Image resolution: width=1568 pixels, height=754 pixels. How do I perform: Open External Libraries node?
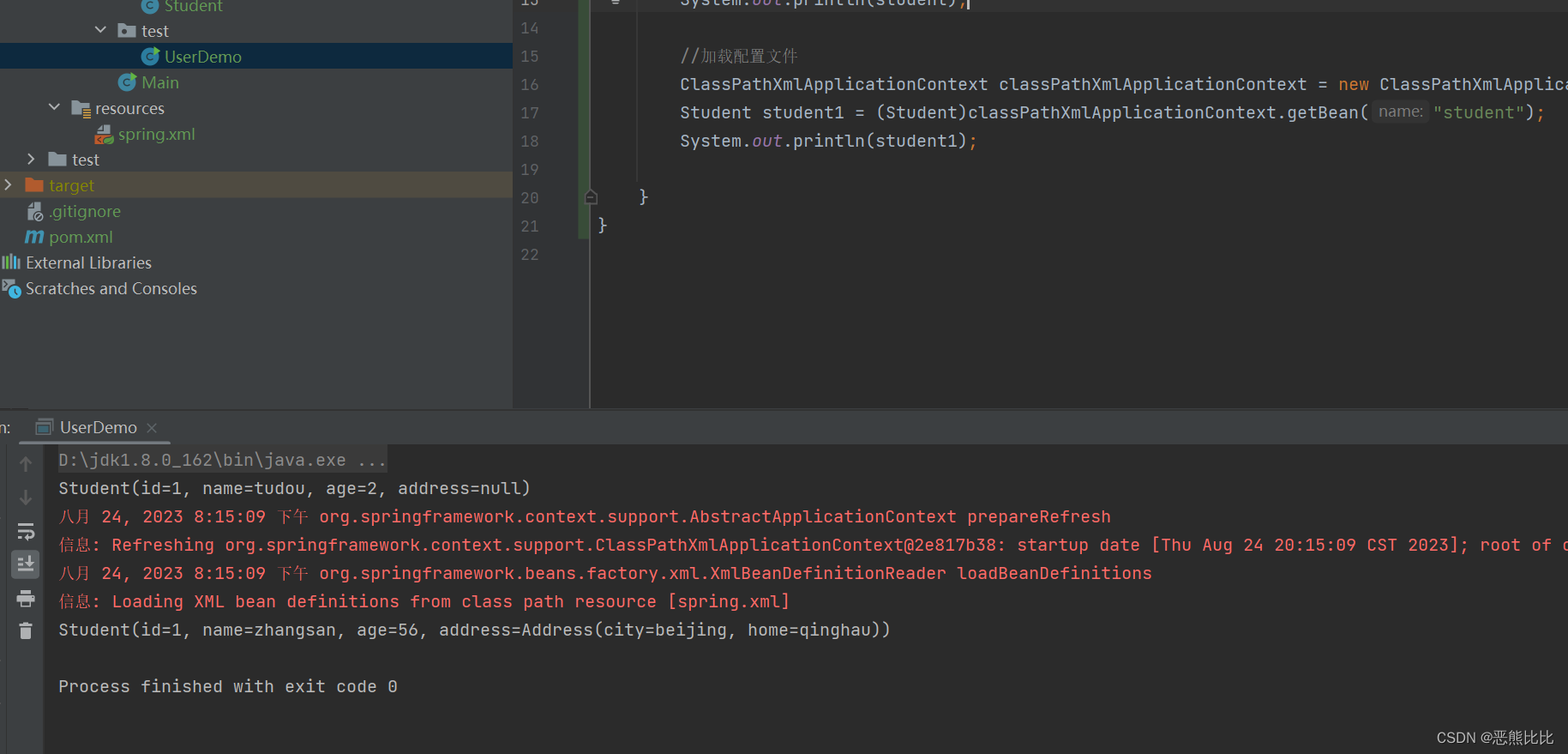(88, 262)
